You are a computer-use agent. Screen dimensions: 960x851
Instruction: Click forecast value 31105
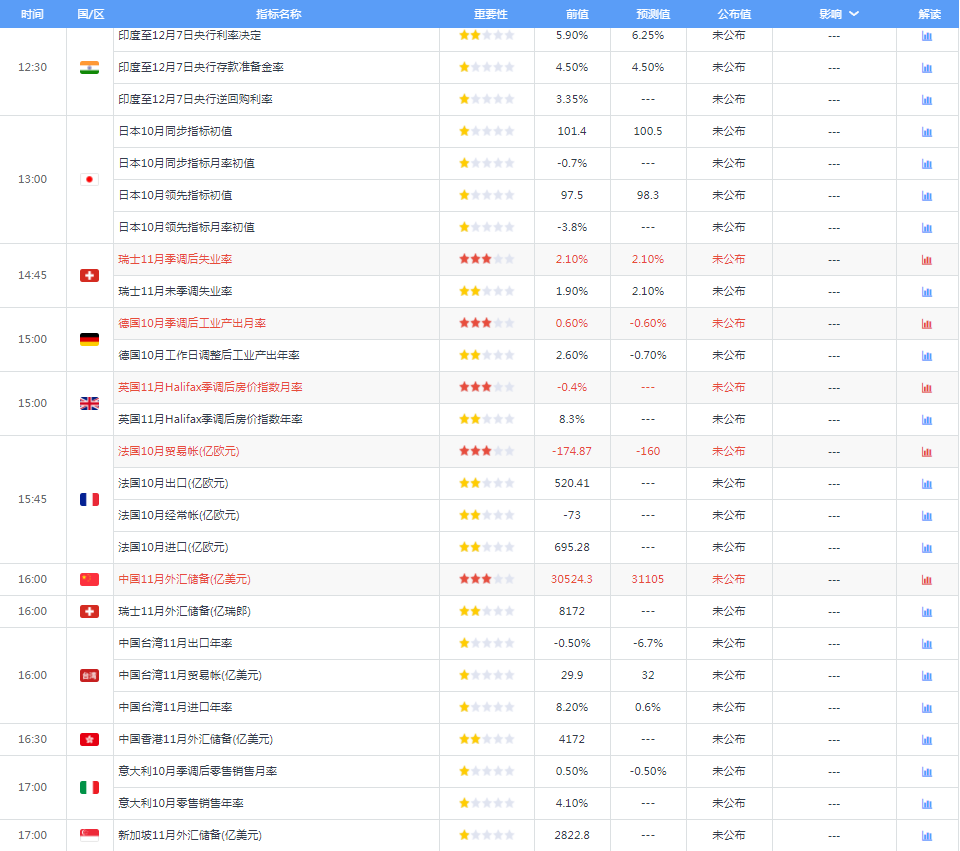648,579
